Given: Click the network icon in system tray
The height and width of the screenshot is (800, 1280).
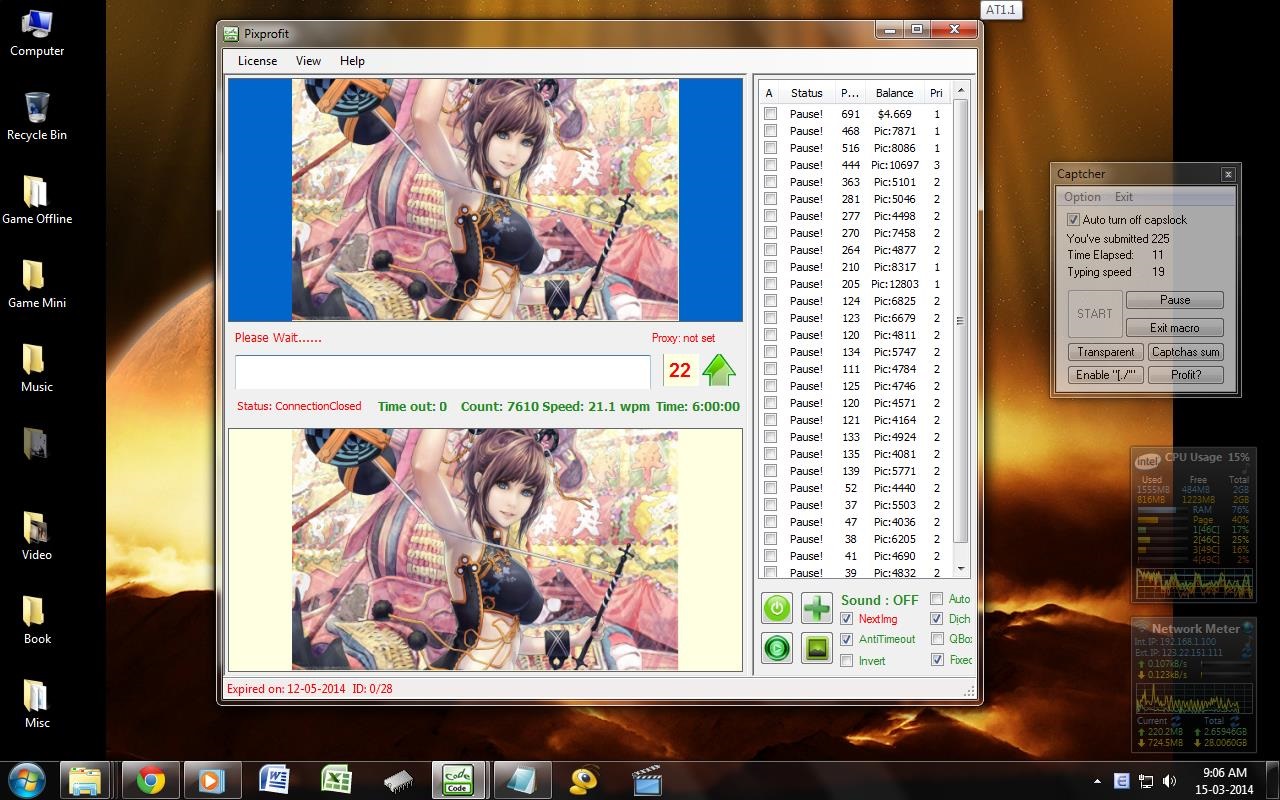Looking at the screenshot, I should pos(1146,781).
